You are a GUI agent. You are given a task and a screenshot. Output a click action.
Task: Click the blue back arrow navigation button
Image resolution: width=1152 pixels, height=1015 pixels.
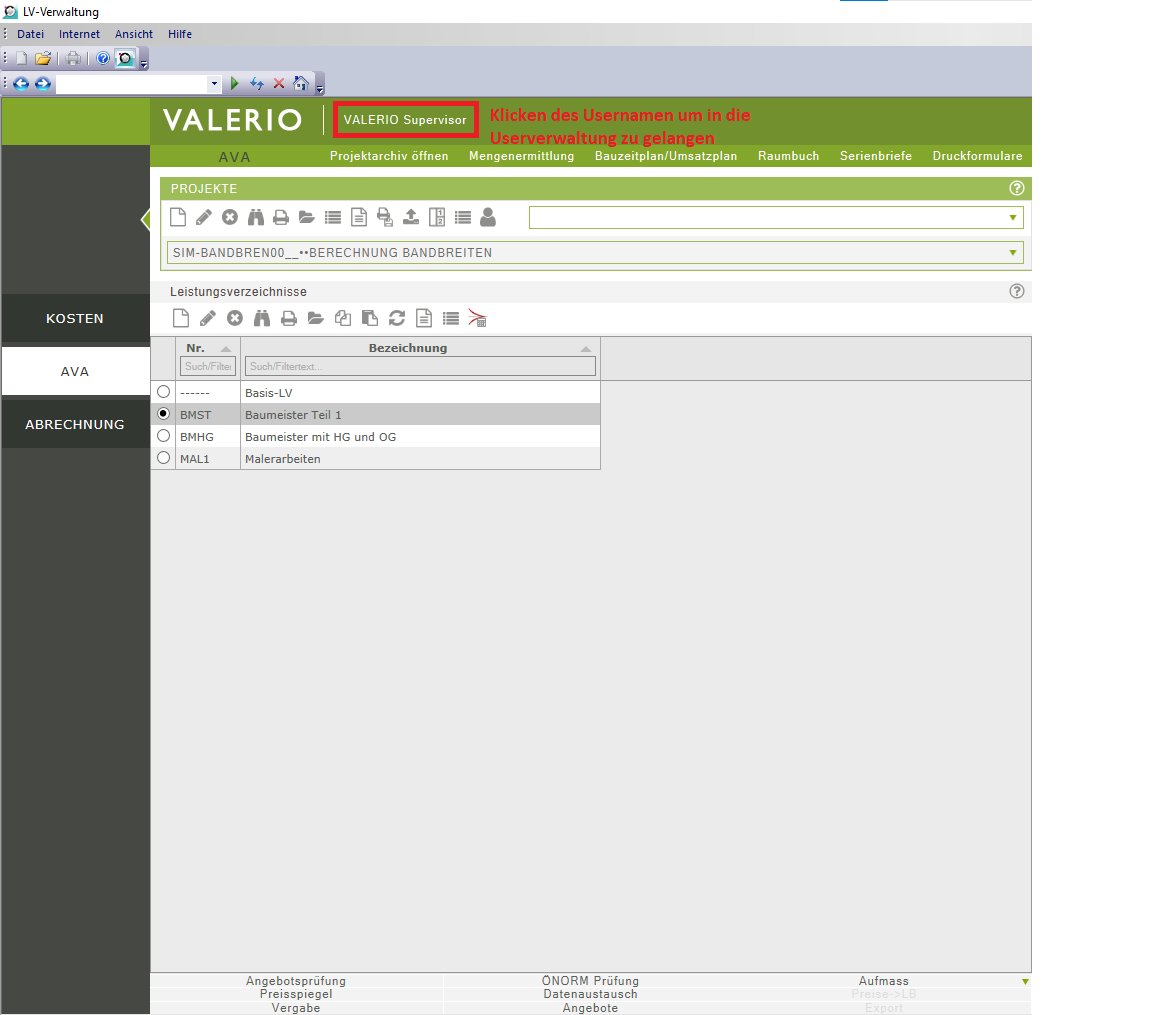(21, 84)
